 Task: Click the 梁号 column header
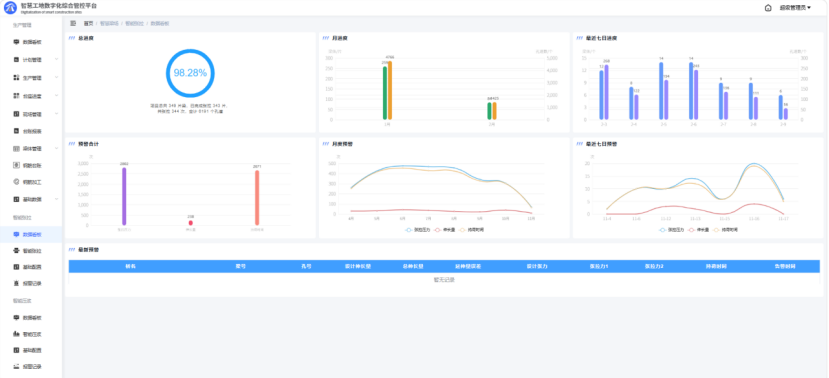(x=241, y=266)
